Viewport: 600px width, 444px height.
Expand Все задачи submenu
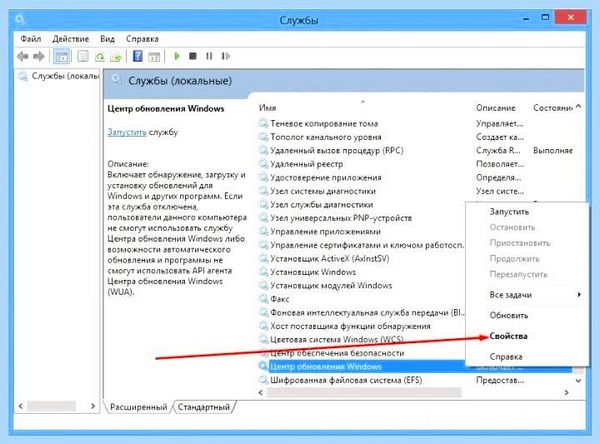click(527, 295)
